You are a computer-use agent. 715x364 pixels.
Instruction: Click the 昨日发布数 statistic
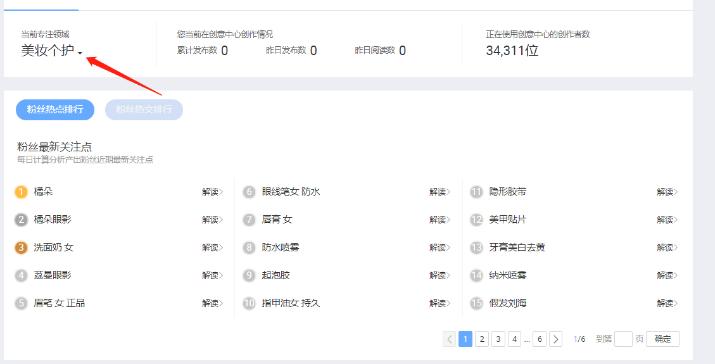(x=291, y=50)
